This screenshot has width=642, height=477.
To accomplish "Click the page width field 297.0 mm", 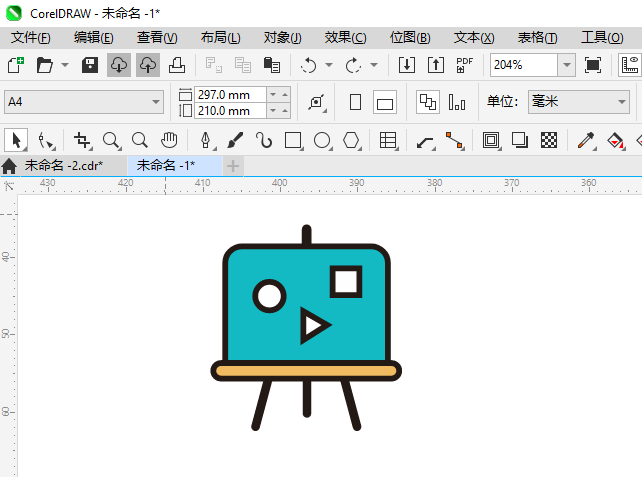I will (230, 95).
